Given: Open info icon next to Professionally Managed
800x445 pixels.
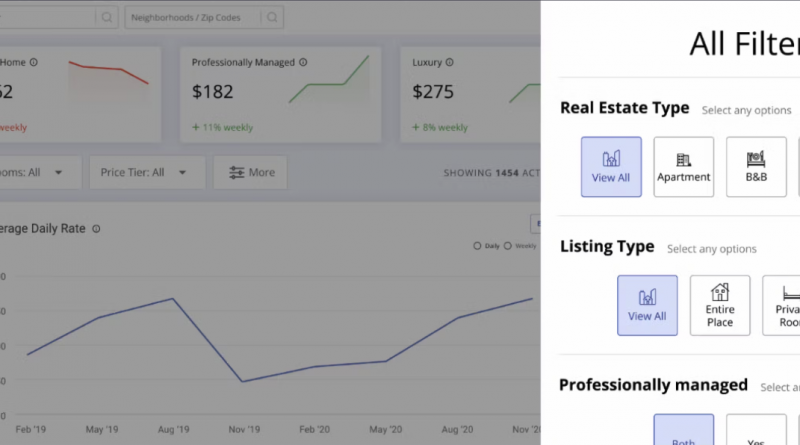Looking at the screenshot, I should 303,62.
